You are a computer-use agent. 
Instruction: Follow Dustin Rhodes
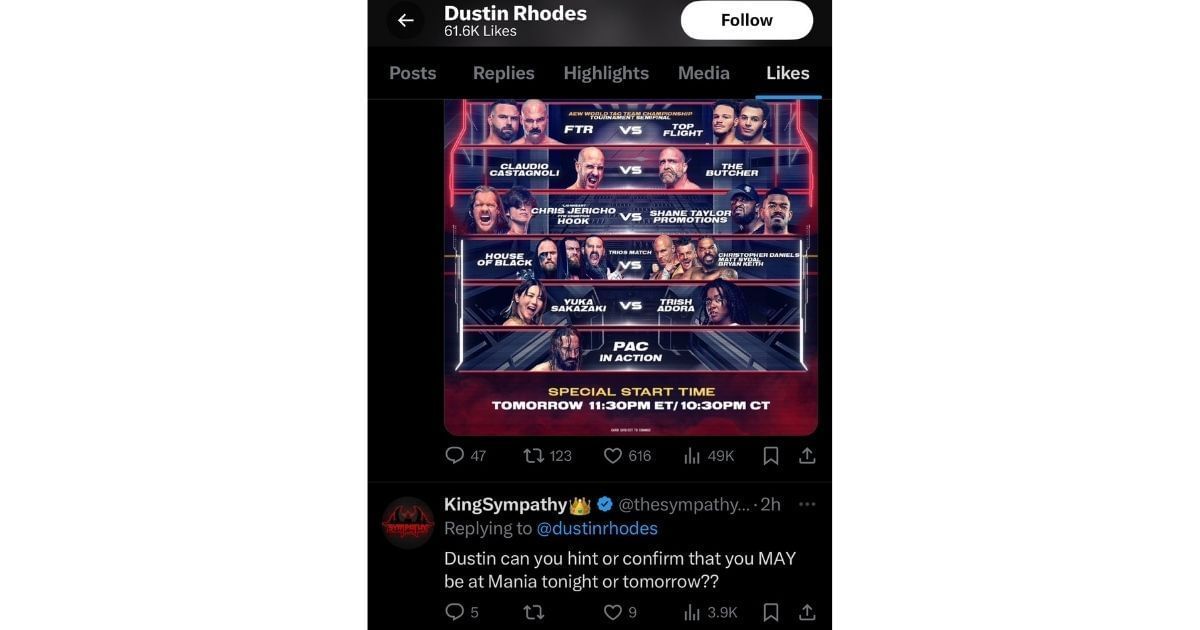747,20
